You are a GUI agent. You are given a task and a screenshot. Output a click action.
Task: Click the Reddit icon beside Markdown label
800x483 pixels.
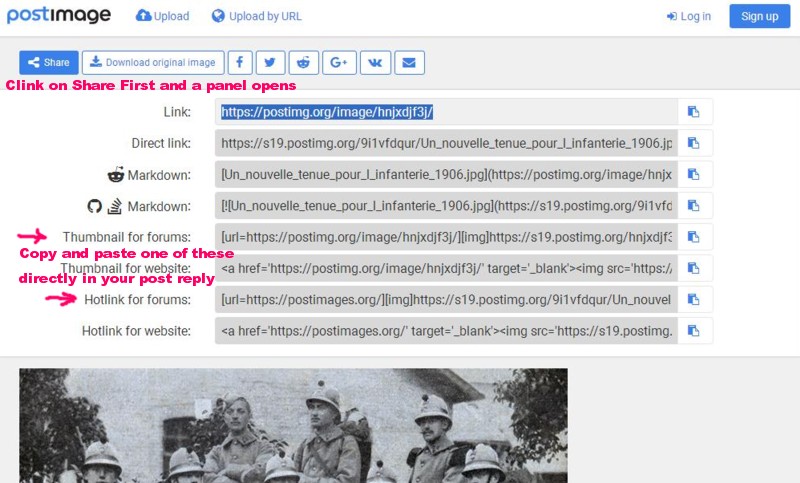pyautogui.click(x=116, y=174)
